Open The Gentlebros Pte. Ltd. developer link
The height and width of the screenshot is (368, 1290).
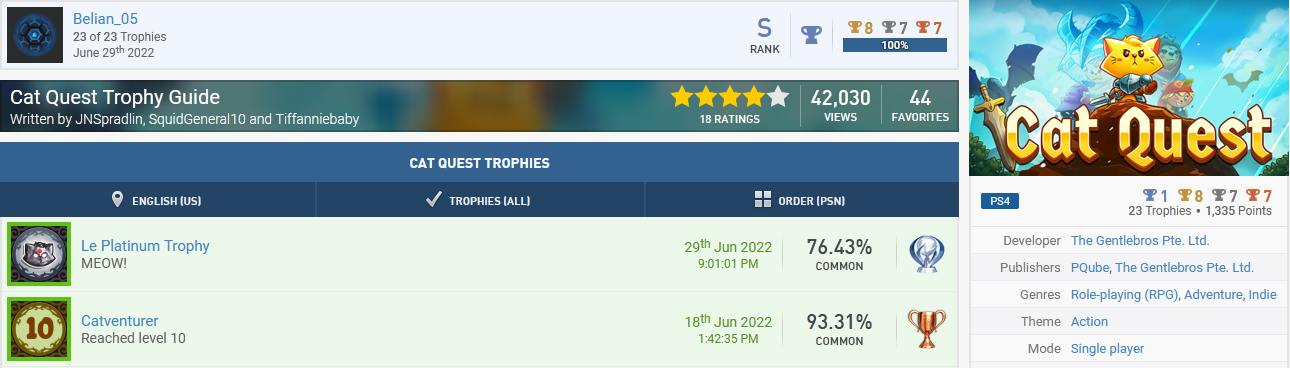coord(1140,241)
